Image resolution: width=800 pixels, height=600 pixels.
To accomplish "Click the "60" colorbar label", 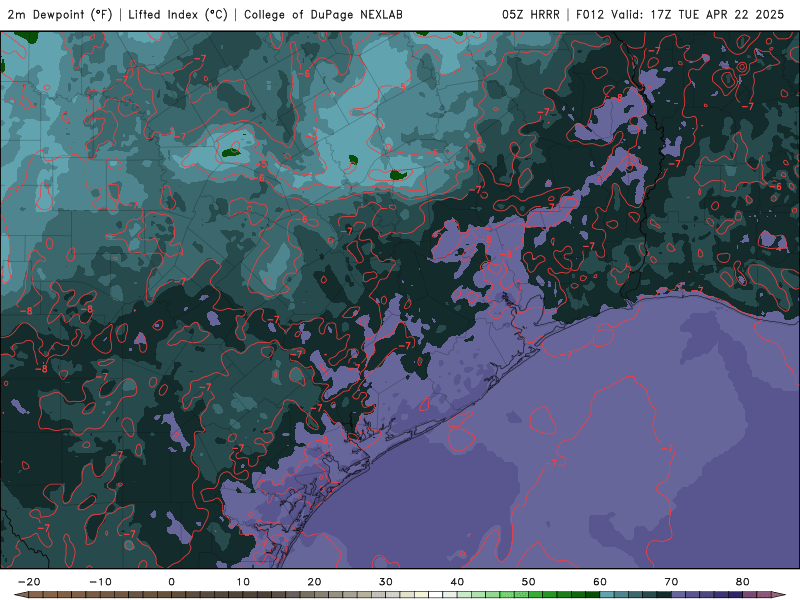I will tap(600, 582).
